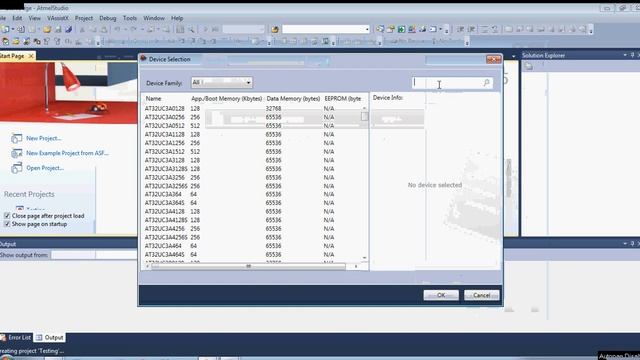Expand the New Project toolbar dropdown arrow
Screen dimensions: 640x360
coord(12,29)
